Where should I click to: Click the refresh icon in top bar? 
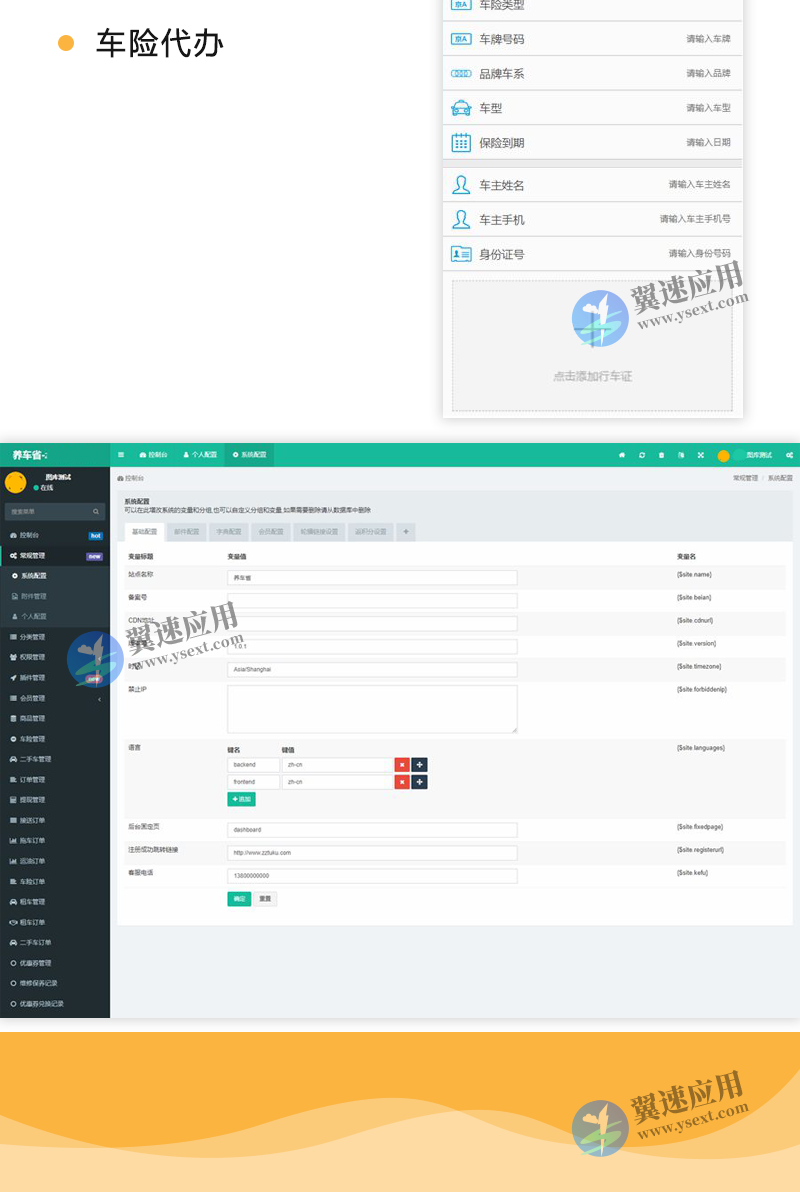(x=641, y=455)
